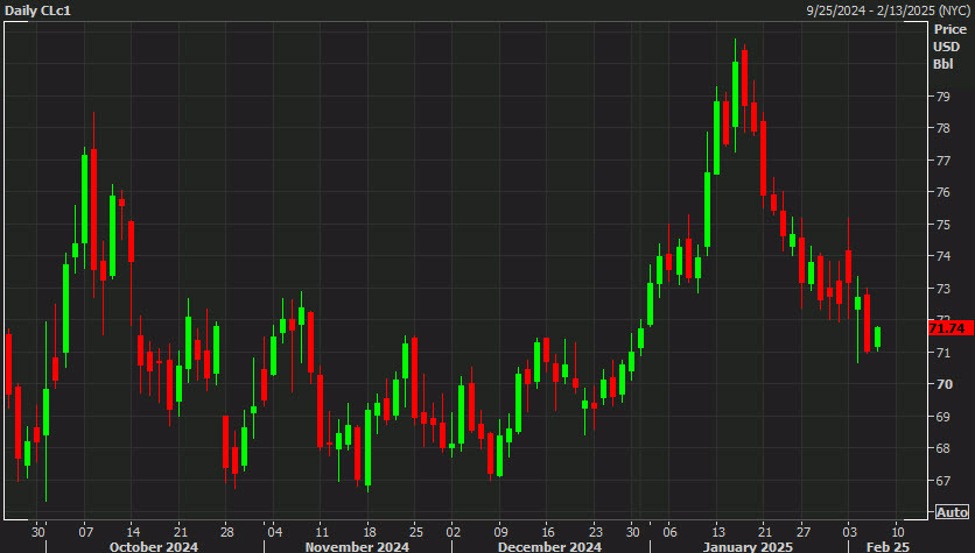Viewport: 975px width, 553px height.
Task: Click the 16 date tick in December
Action: click(x=548, y=532)
